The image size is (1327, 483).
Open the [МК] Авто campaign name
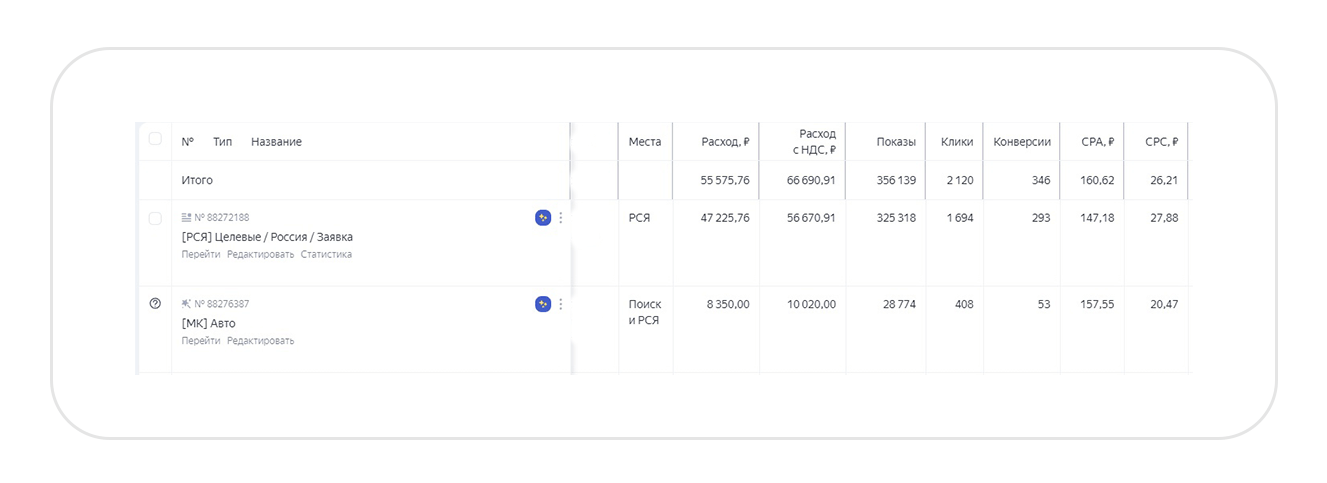[209, 323]
